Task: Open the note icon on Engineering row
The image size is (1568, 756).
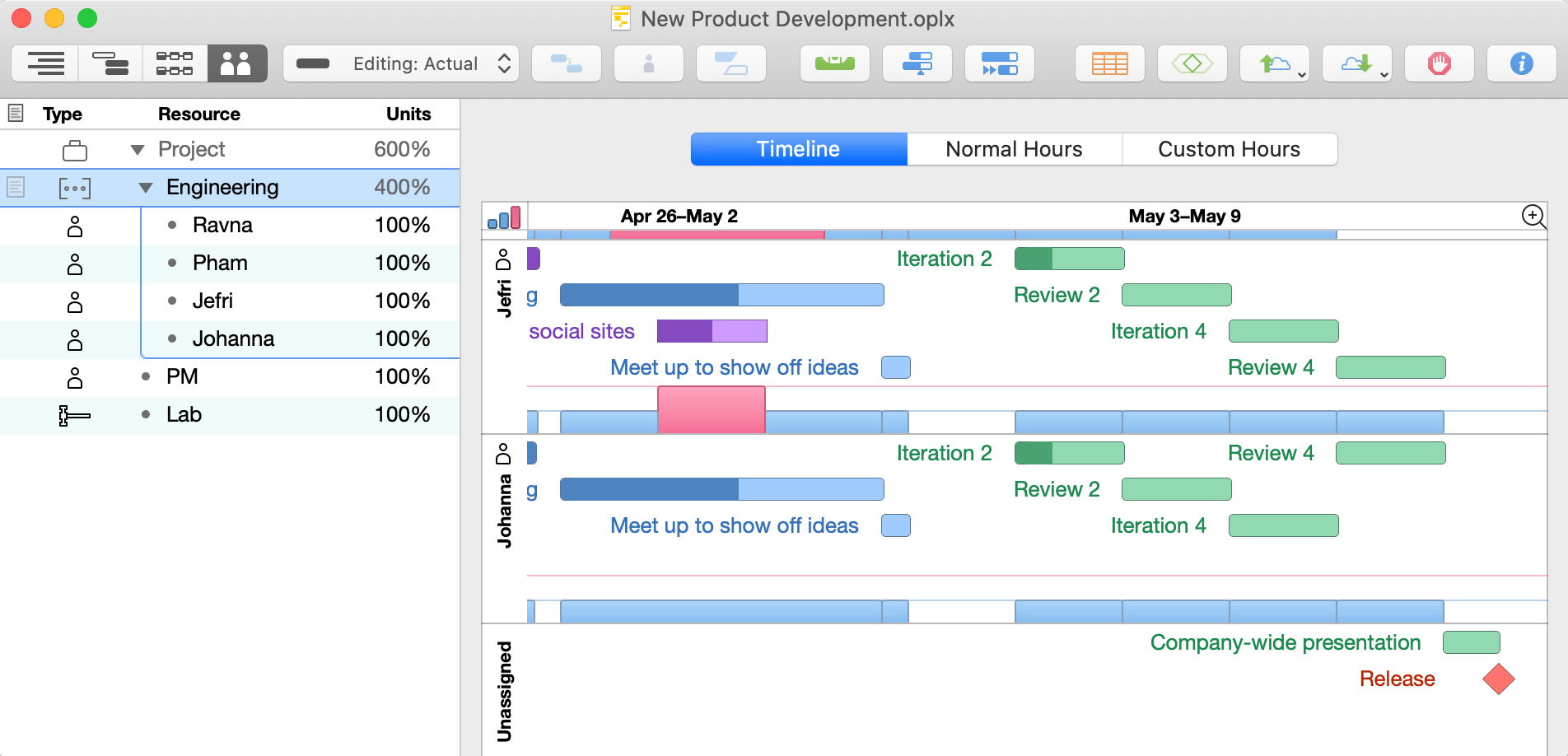Action: pyautogui.click(x=16, y=188)
